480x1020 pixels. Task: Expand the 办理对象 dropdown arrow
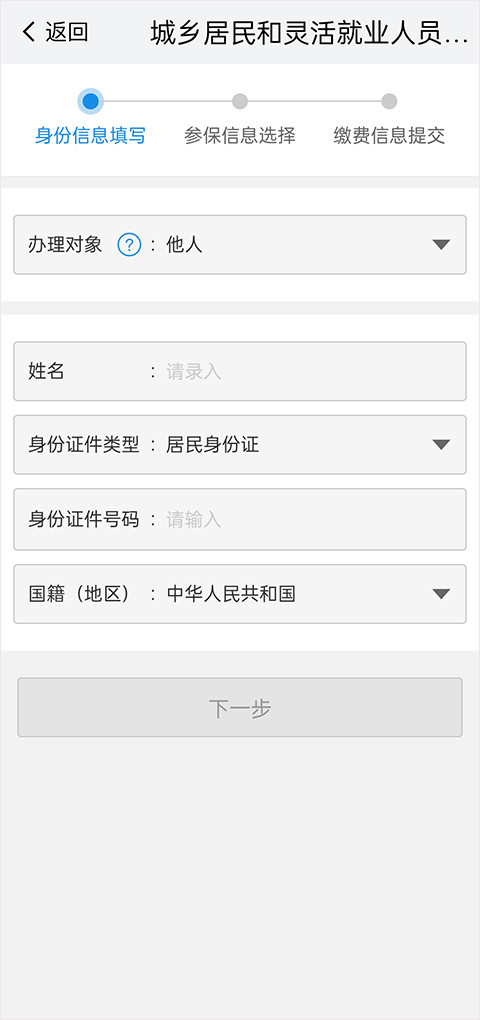tap(441, 245)
